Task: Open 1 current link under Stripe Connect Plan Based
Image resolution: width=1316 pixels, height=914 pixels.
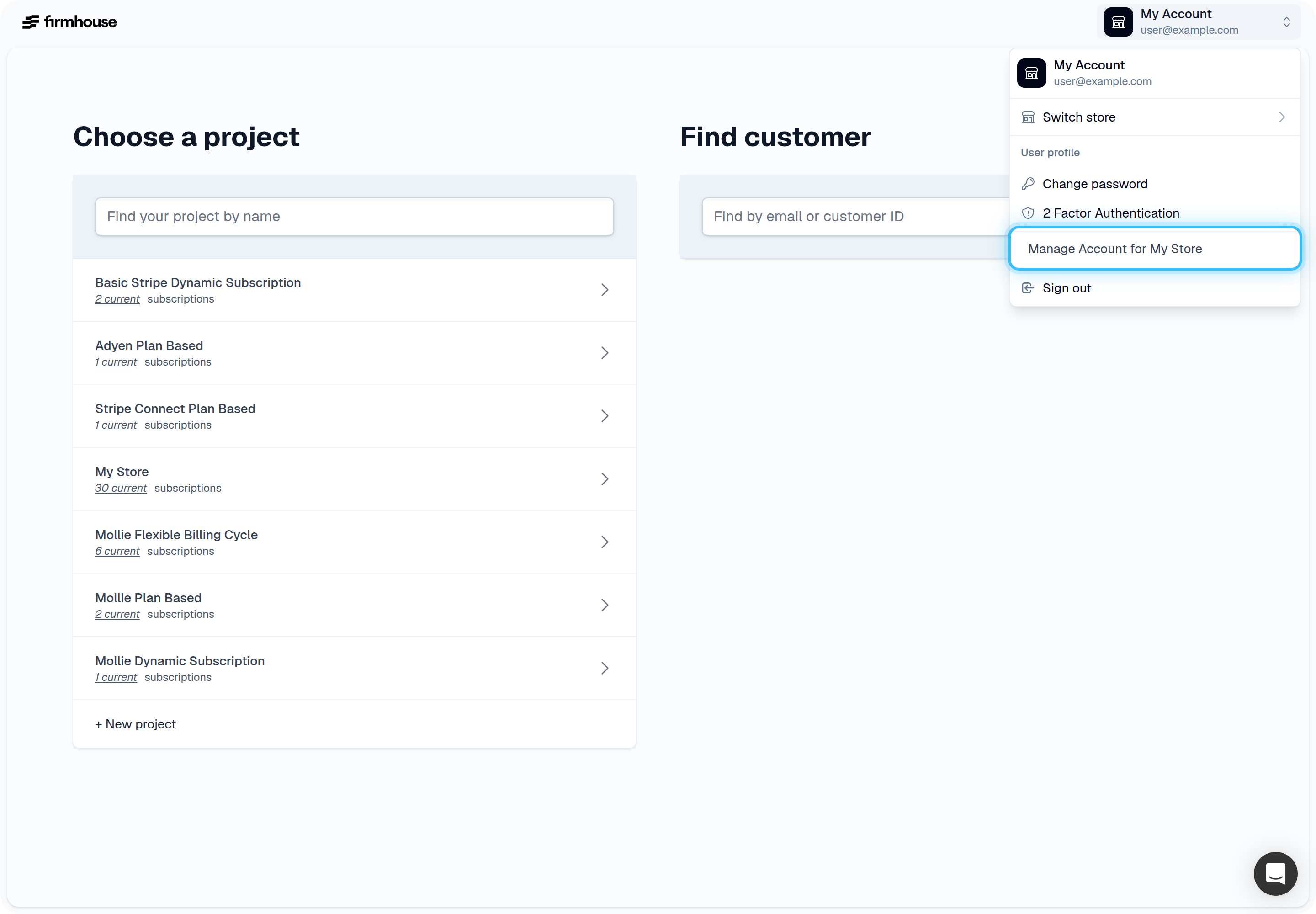Action: click(x=116, y=425)
